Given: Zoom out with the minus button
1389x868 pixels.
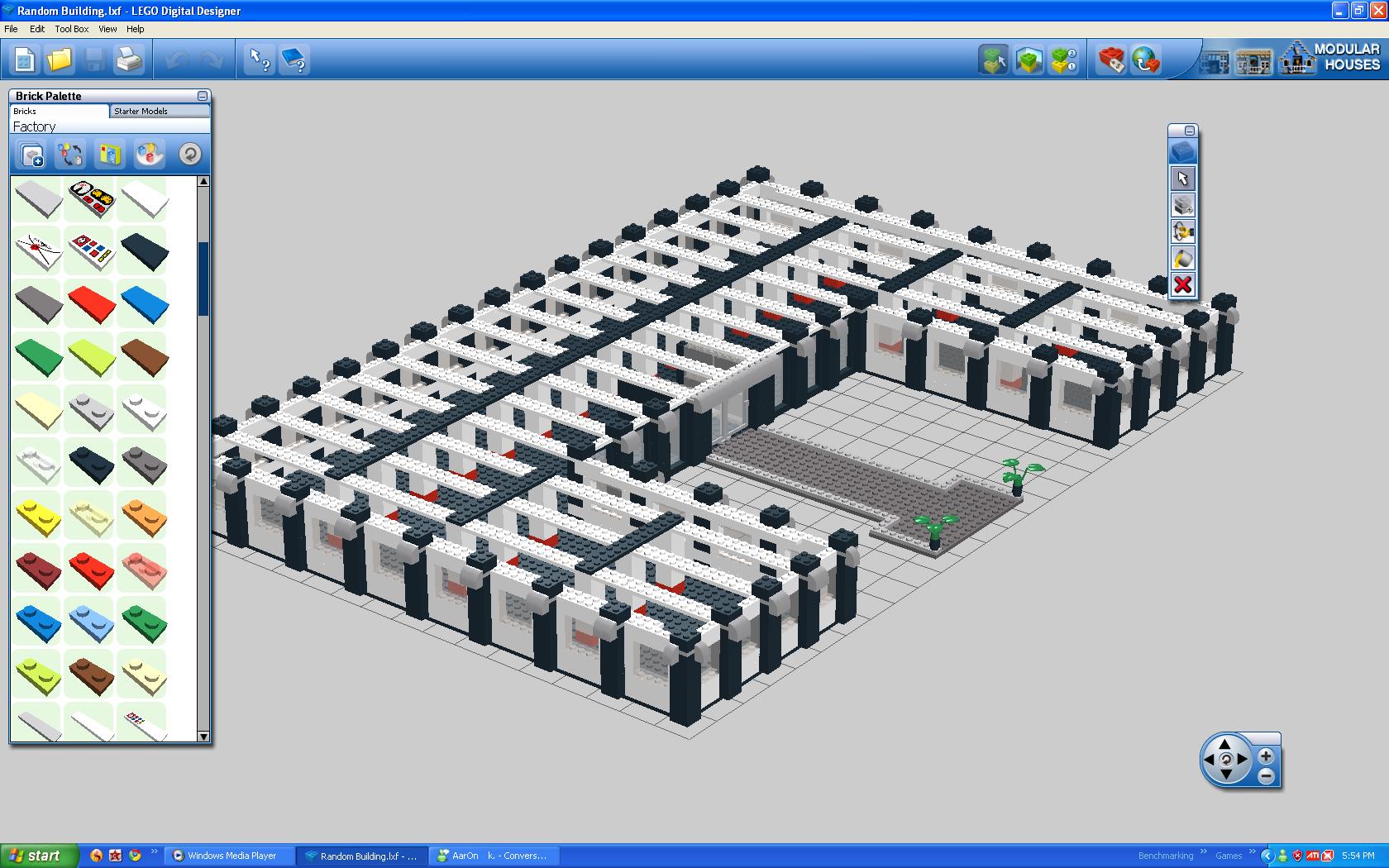Looking at the screenshot, I should coord(1266,775).
